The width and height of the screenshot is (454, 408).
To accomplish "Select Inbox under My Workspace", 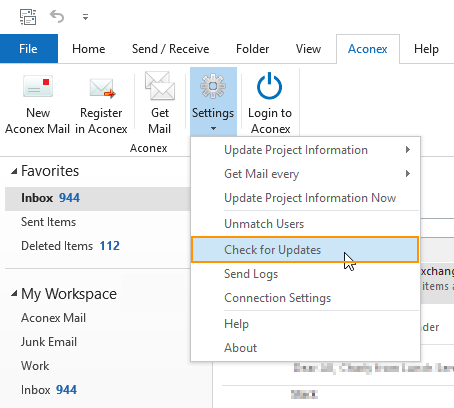I will [x=49, y=390].
